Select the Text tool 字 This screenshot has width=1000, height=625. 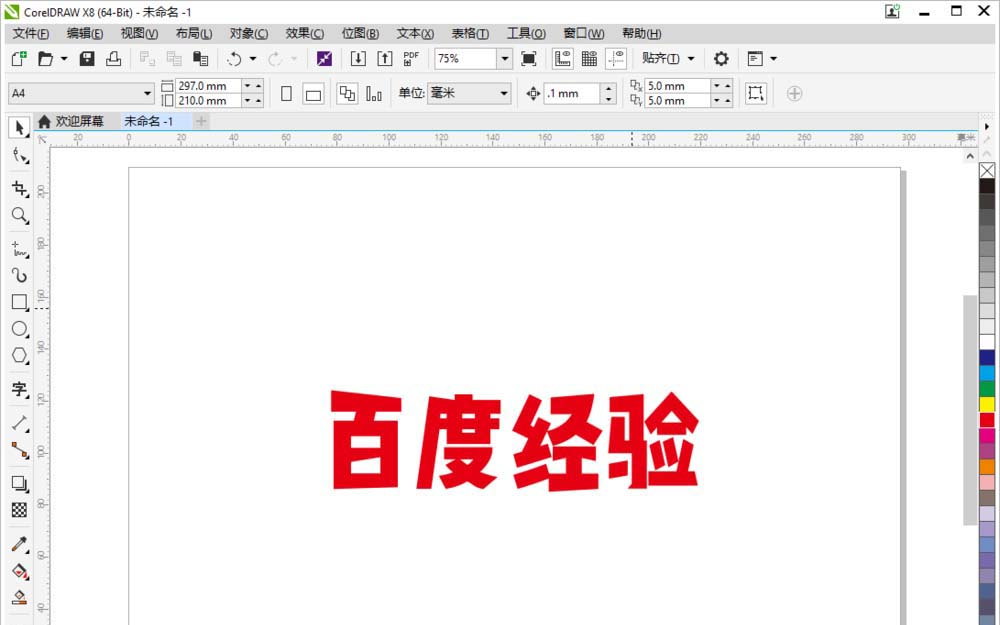click(19, 389)
